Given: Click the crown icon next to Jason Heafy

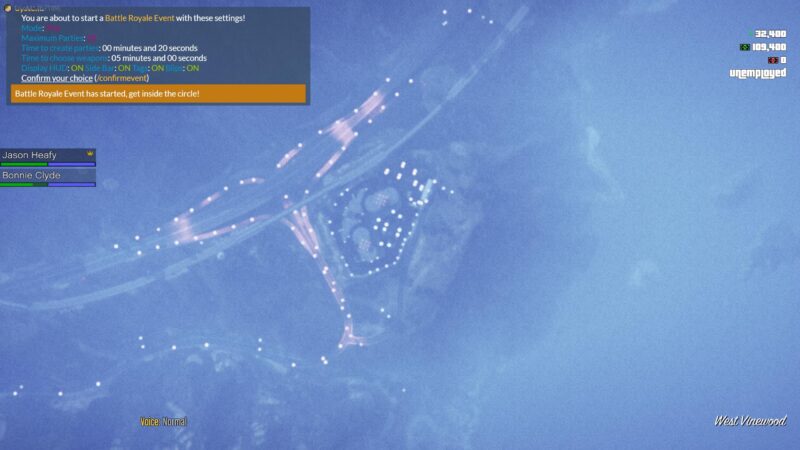Looking at the screenshot, I should point(90,155).
